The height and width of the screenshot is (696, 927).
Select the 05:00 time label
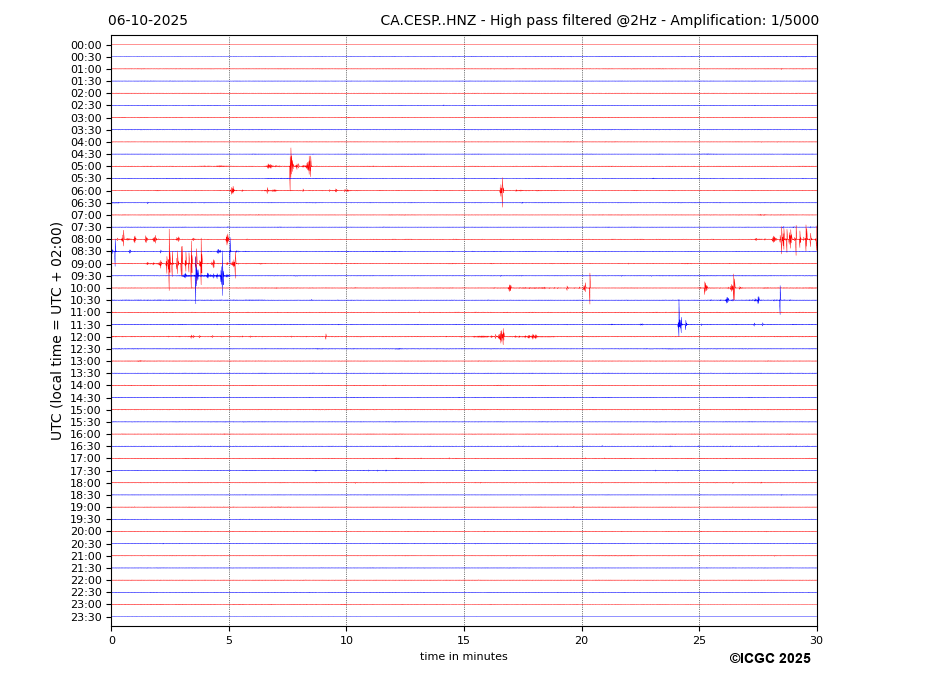86,166
